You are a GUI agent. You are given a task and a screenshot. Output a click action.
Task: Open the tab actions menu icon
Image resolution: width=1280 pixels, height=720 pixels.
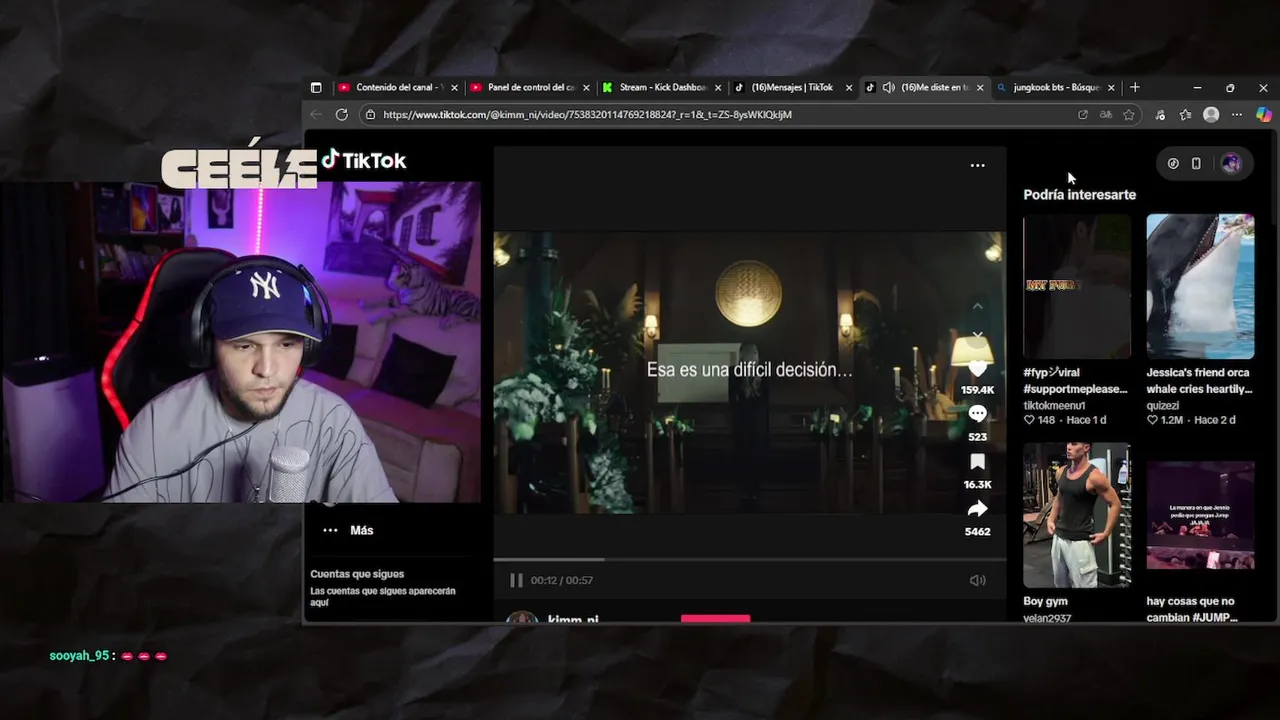click(x=316, y=88)
